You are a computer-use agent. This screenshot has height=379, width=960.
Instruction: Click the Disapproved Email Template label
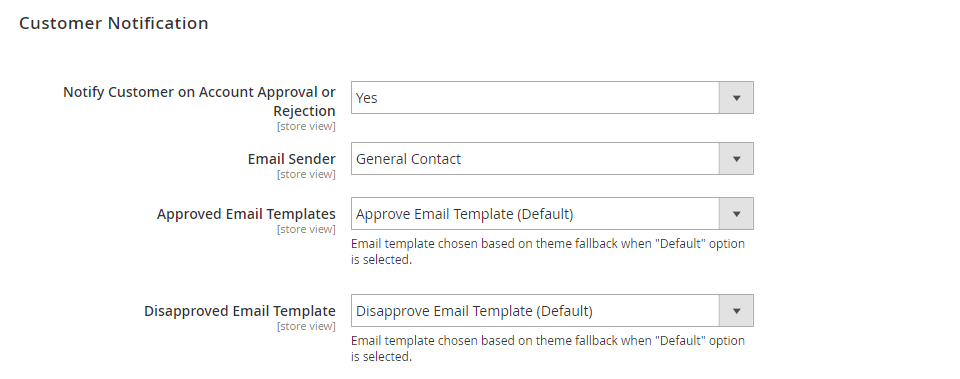click(x=239, y=311)
